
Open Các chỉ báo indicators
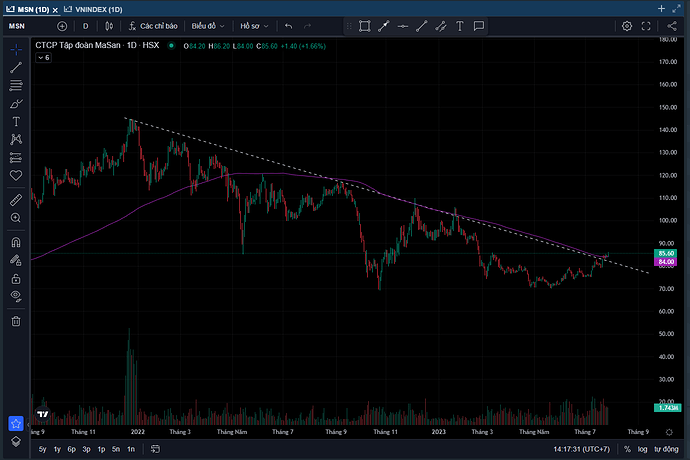pyautogui.click(x=153, y=26)
